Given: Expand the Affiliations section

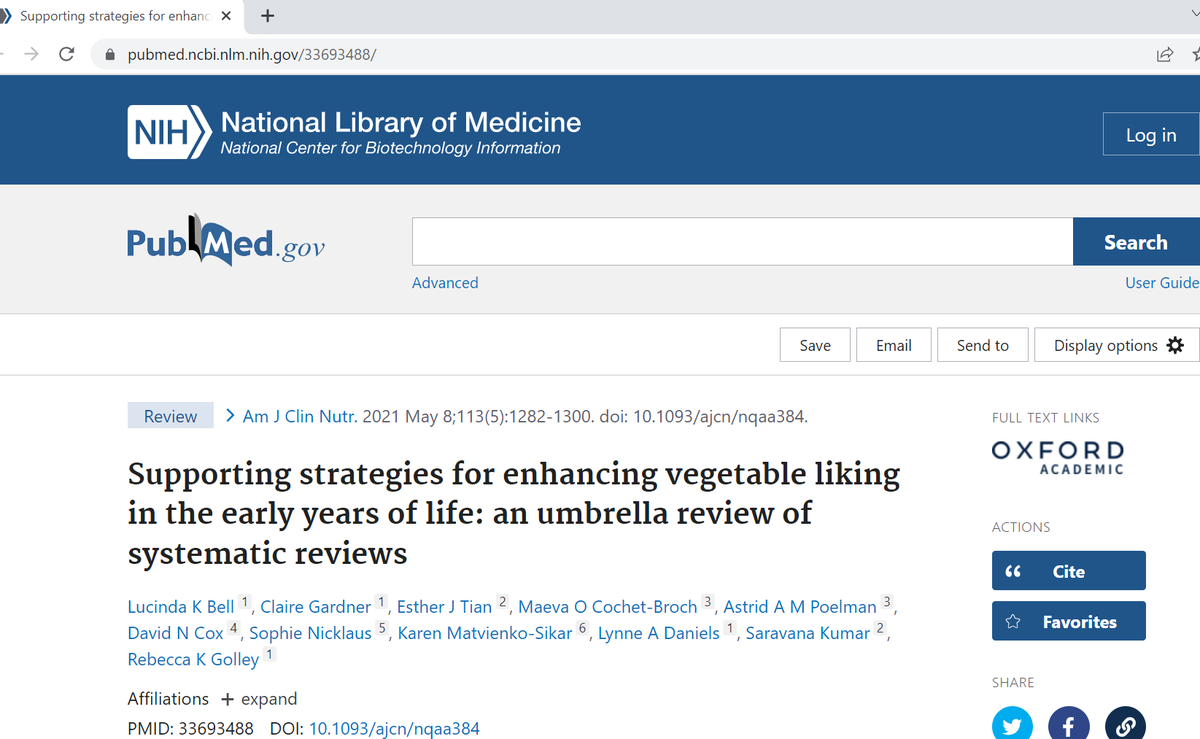Looking at the screenshot, I should click(x=258, y=699).
